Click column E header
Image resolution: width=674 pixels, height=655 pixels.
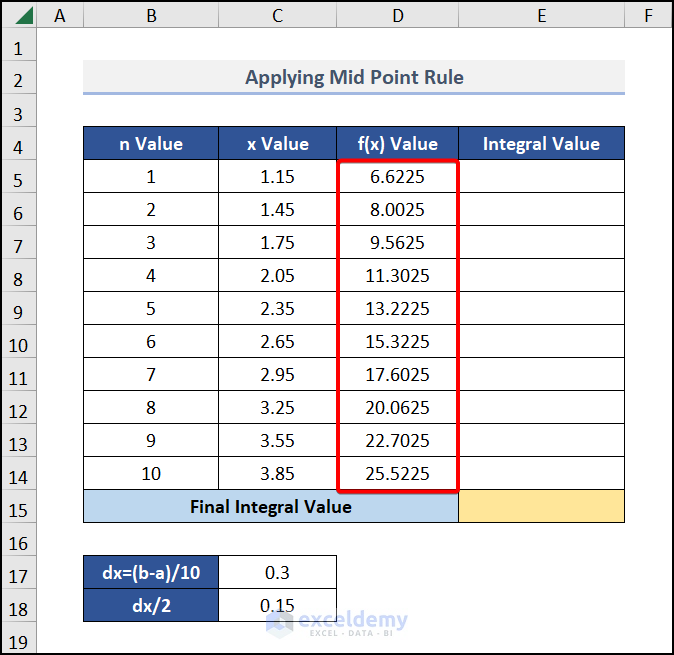pyautogui.click(x=541, y=16)
